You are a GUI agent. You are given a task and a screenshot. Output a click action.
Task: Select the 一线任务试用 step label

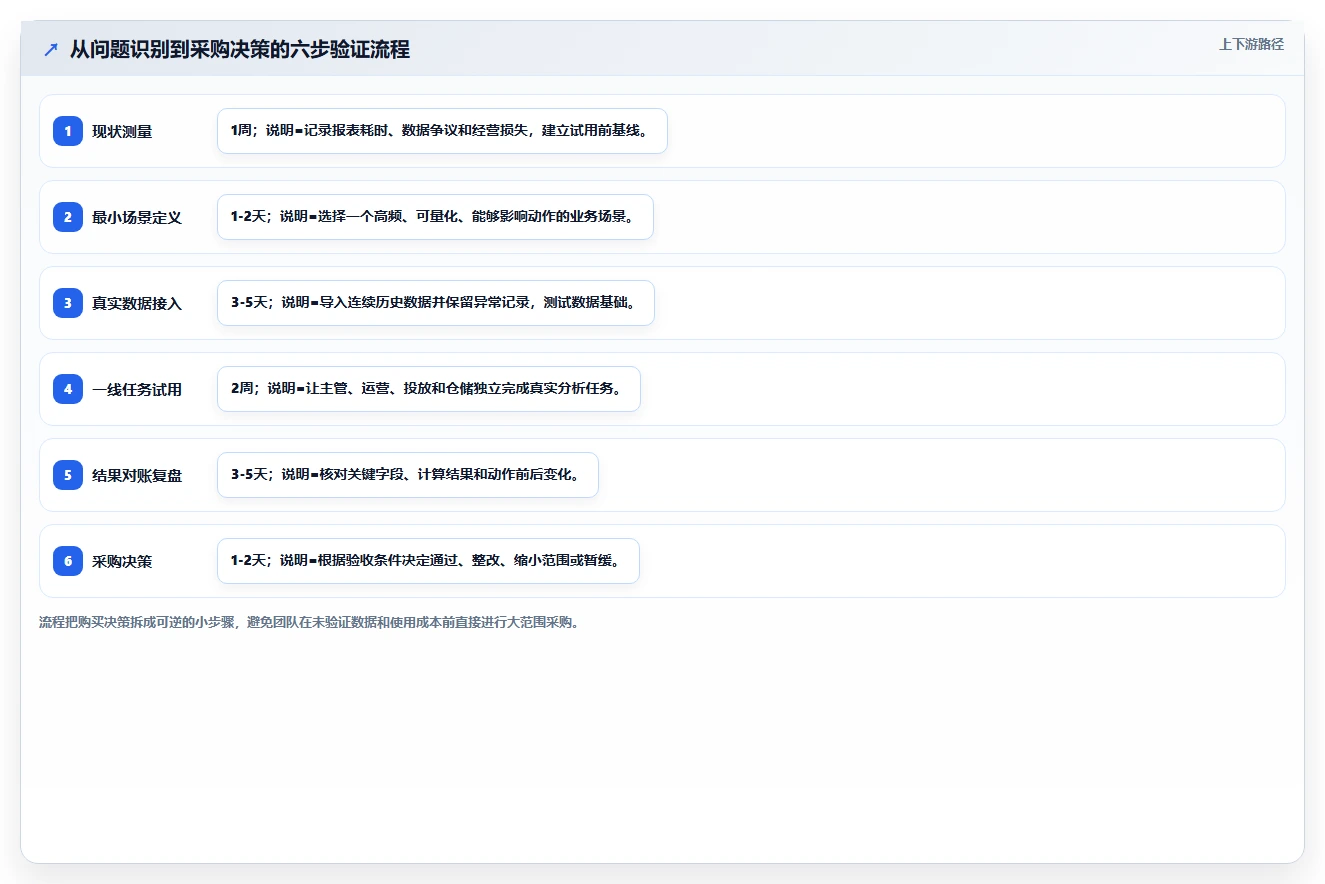coord(137,389)
